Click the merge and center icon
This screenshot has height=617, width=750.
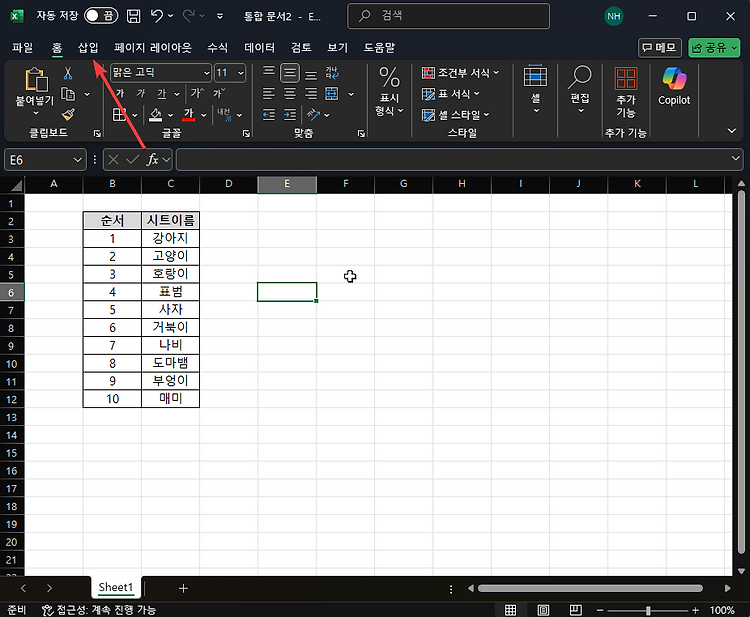click(332, 94)
